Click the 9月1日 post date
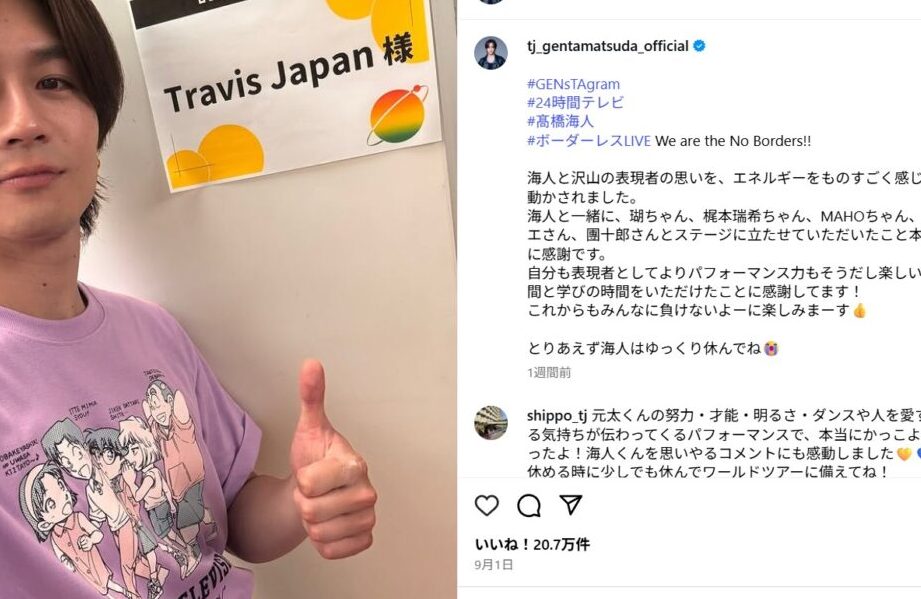 point(493,565)
